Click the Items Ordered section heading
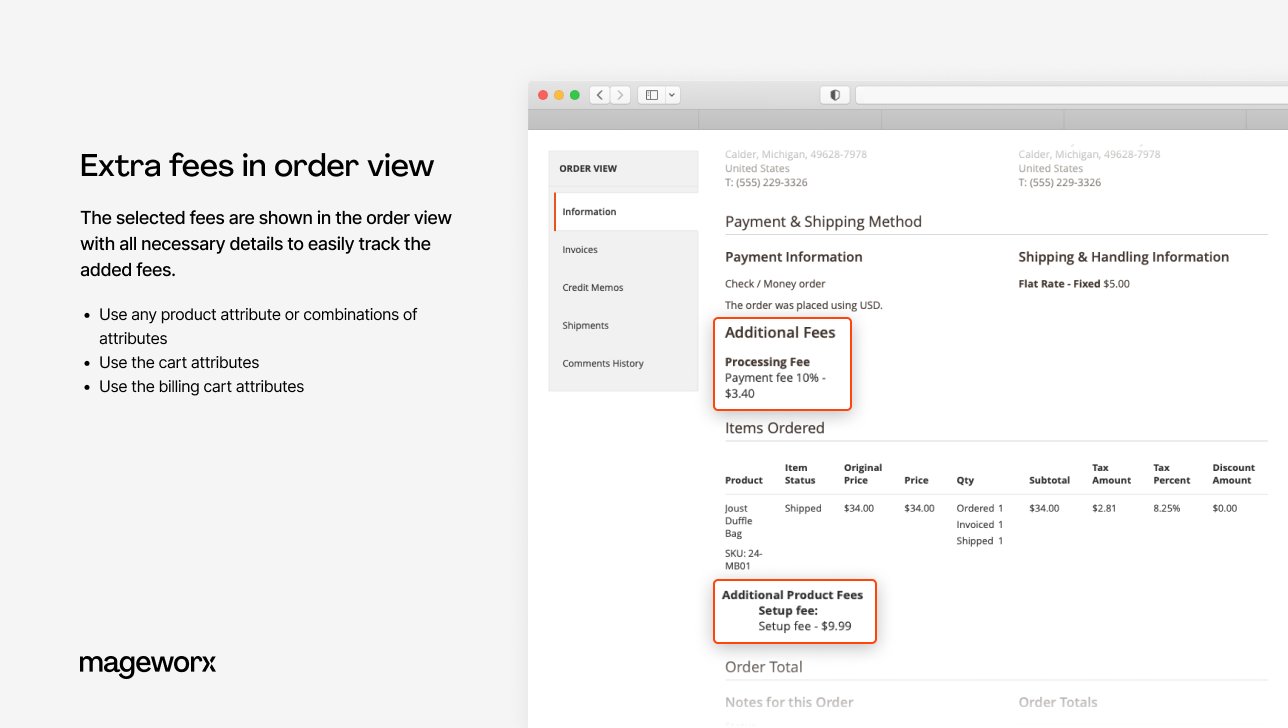This screenshot has height=728, width=1288. point(775,427)
